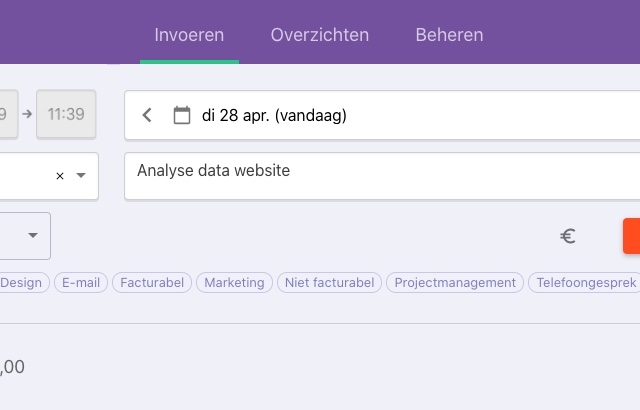Select the Telefoongesprek tag
The height and width of the screenshot is (410, 640).
pos(586,282)
